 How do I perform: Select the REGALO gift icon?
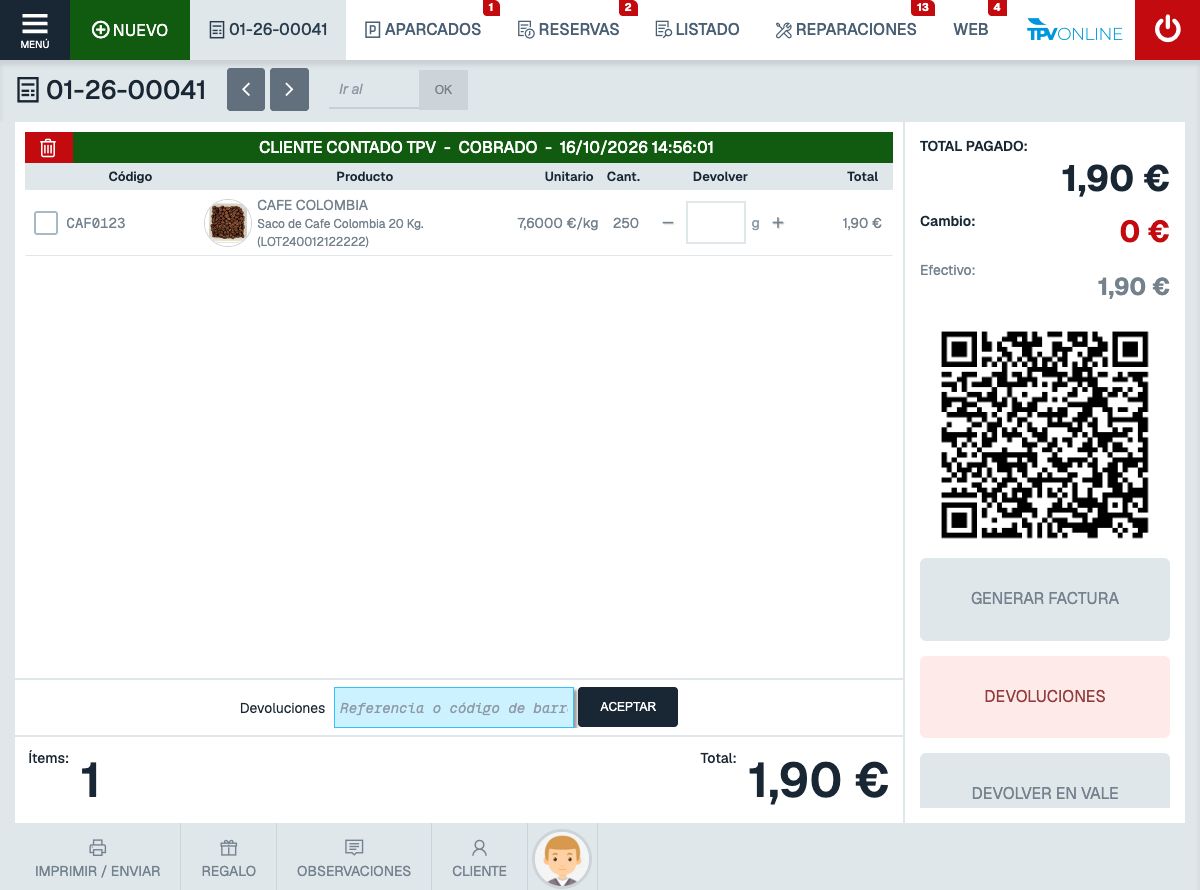(x=229, y=858)
